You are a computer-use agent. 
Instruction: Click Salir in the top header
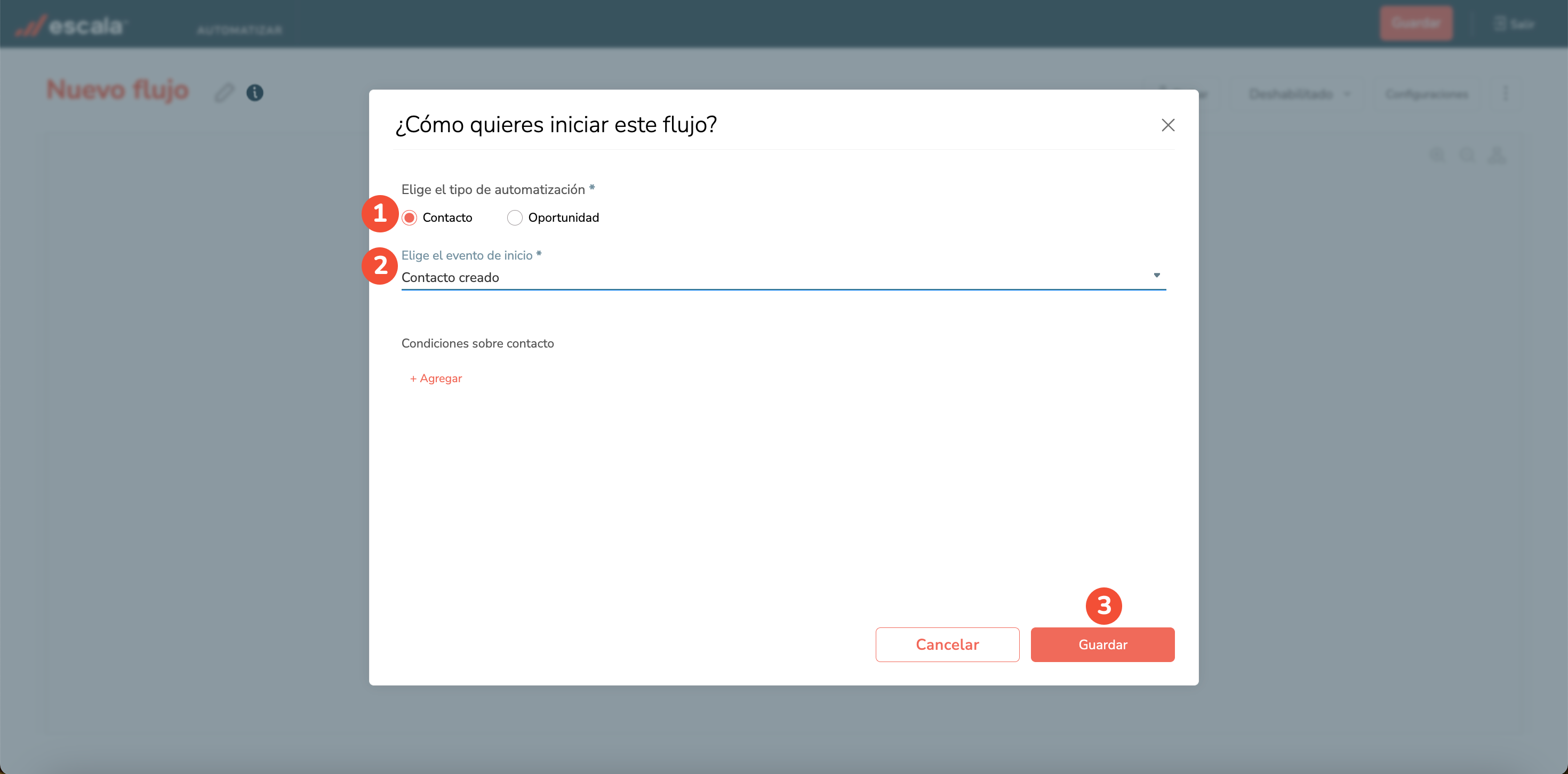(x=1514, y=25)
